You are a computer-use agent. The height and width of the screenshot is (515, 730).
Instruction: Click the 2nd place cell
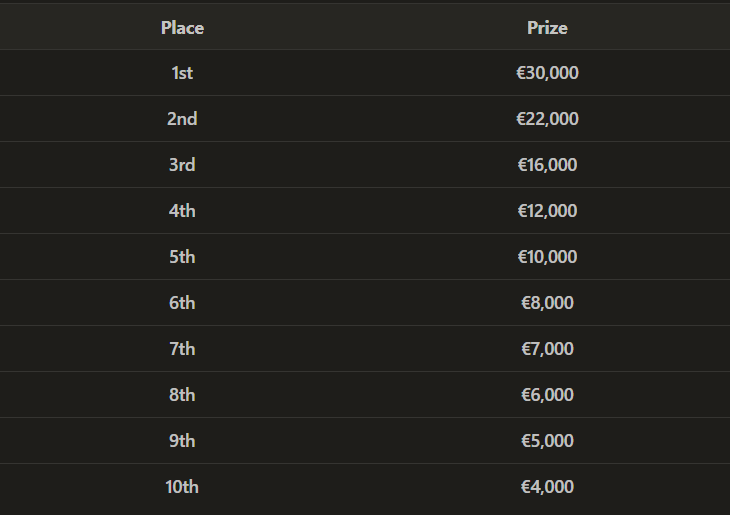[x=182, y=119]
